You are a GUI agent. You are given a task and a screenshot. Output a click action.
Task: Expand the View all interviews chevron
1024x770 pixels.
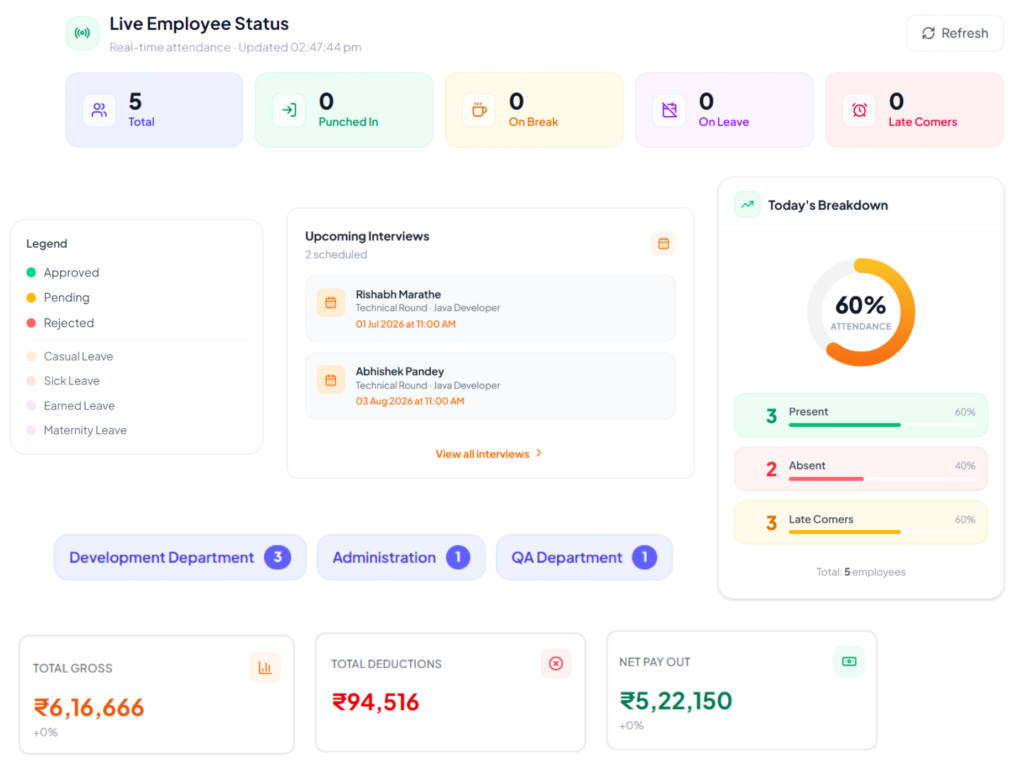tap(539, 453)
